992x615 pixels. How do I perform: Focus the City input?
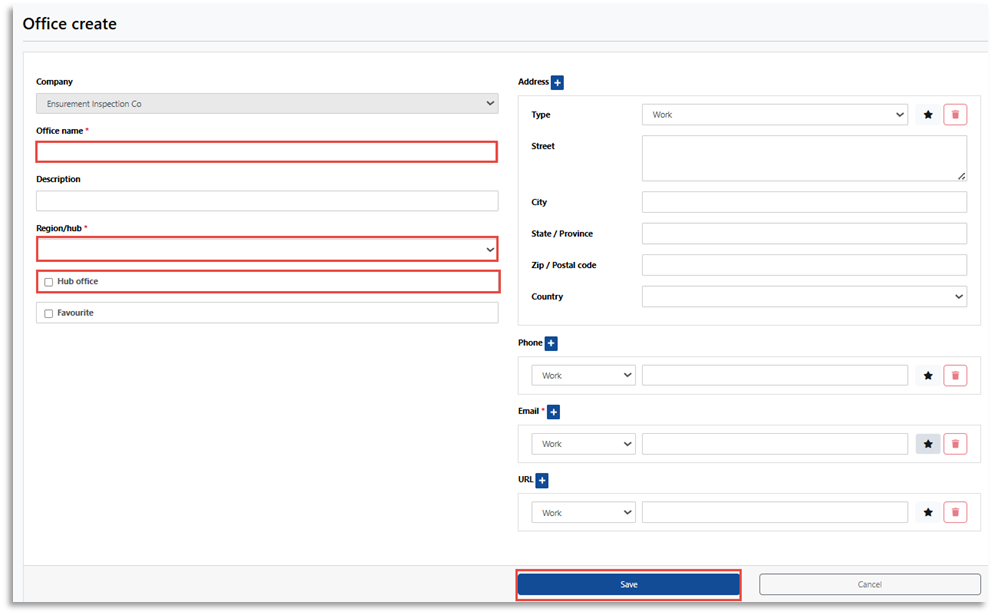[804, 202]
